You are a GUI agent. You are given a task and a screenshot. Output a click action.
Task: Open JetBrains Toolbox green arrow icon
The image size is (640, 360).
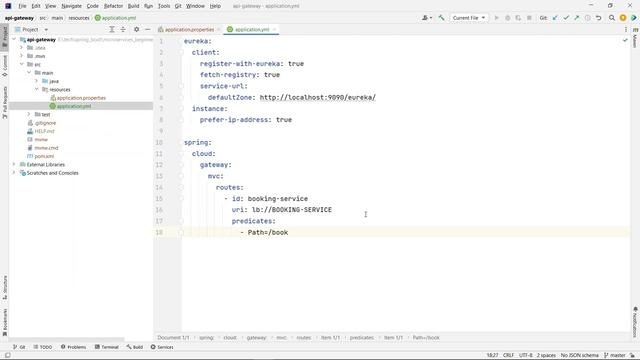click(x=633, y=18)
